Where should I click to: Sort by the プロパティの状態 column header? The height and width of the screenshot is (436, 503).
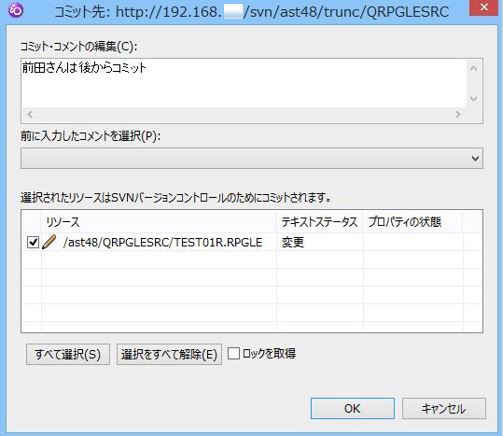tap(413, 222)
